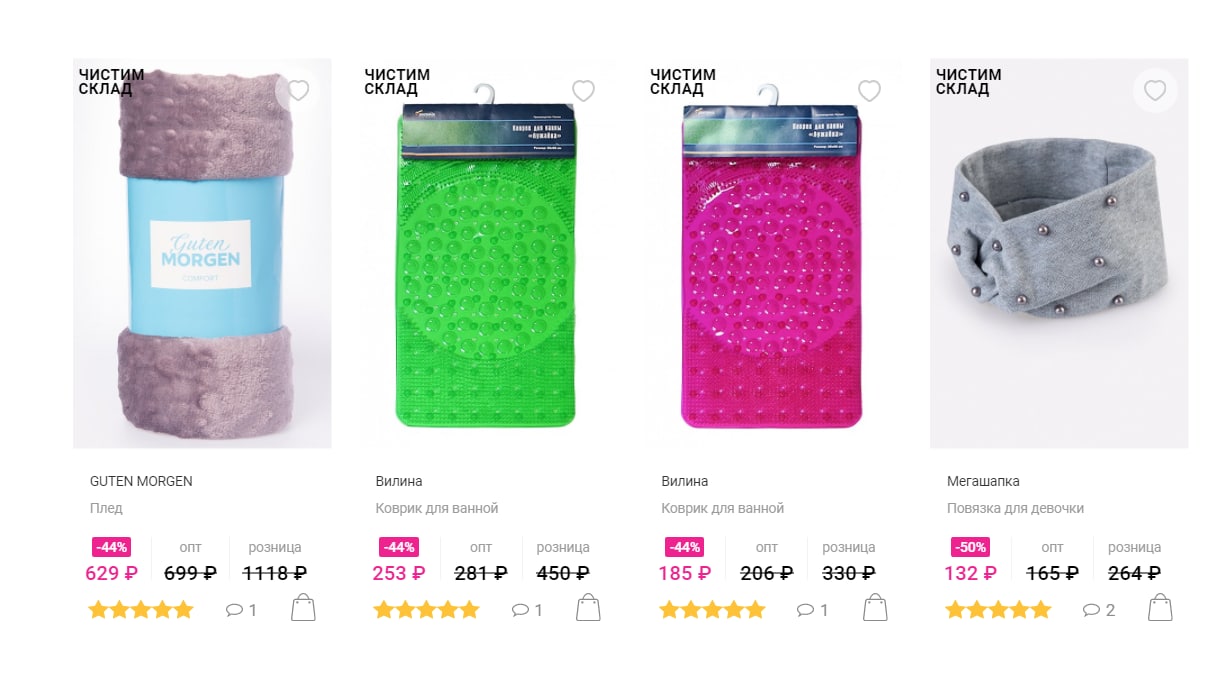The width and height of the screenshot is (1219, 677).
Task: Open the grey blanket product image
Action: click(x=202, y=253)
